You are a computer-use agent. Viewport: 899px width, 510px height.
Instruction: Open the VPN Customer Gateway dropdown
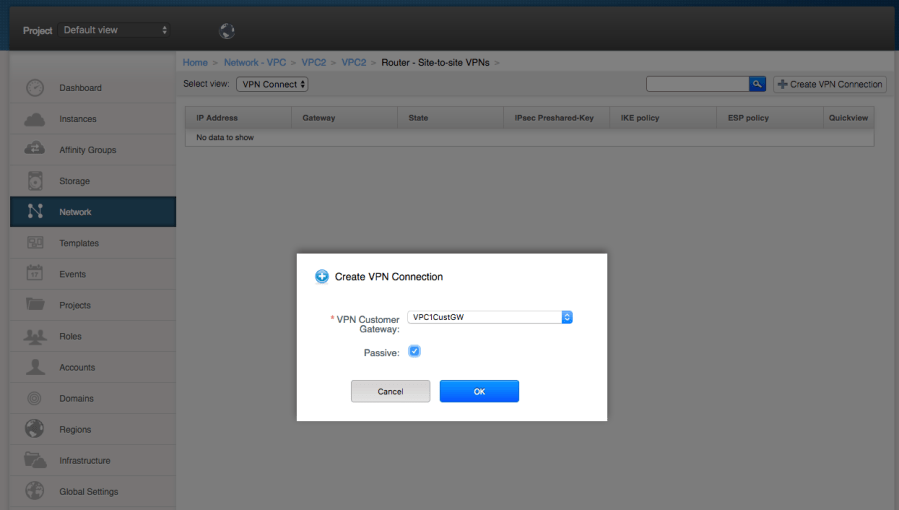[x=490, y=317]
